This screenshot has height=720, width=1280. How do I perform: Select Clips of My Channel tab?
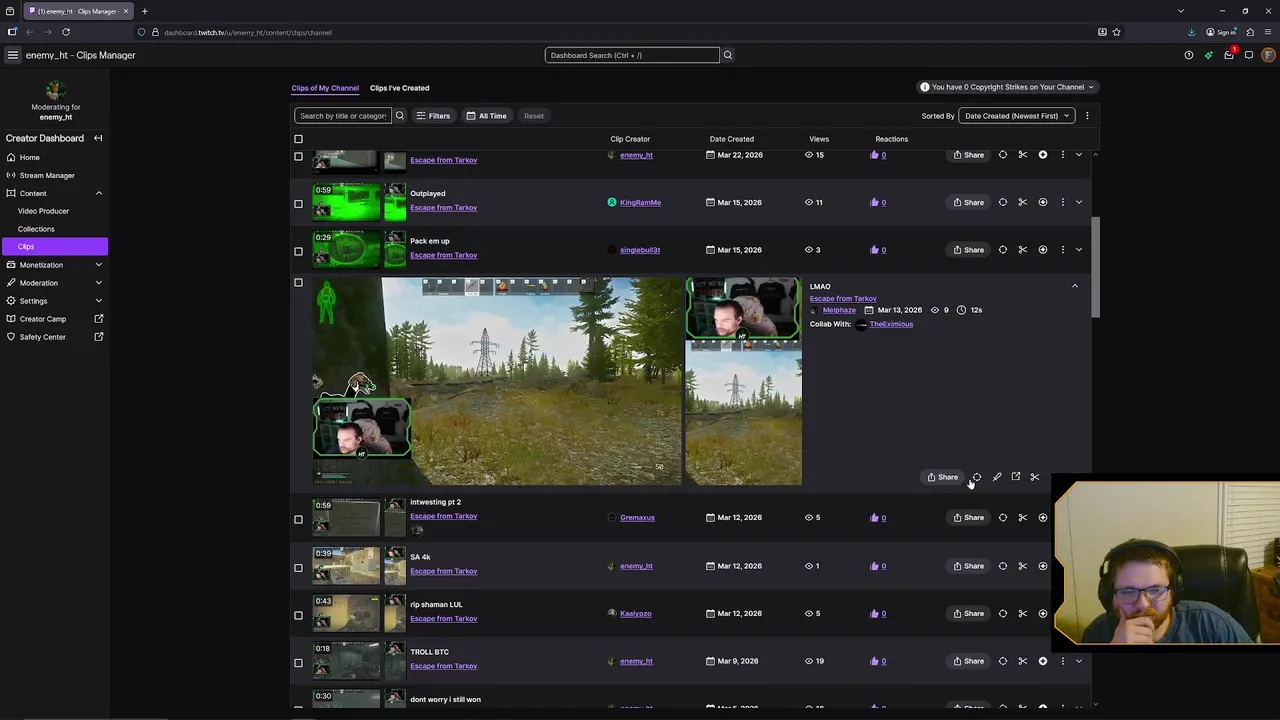(325, 88)
